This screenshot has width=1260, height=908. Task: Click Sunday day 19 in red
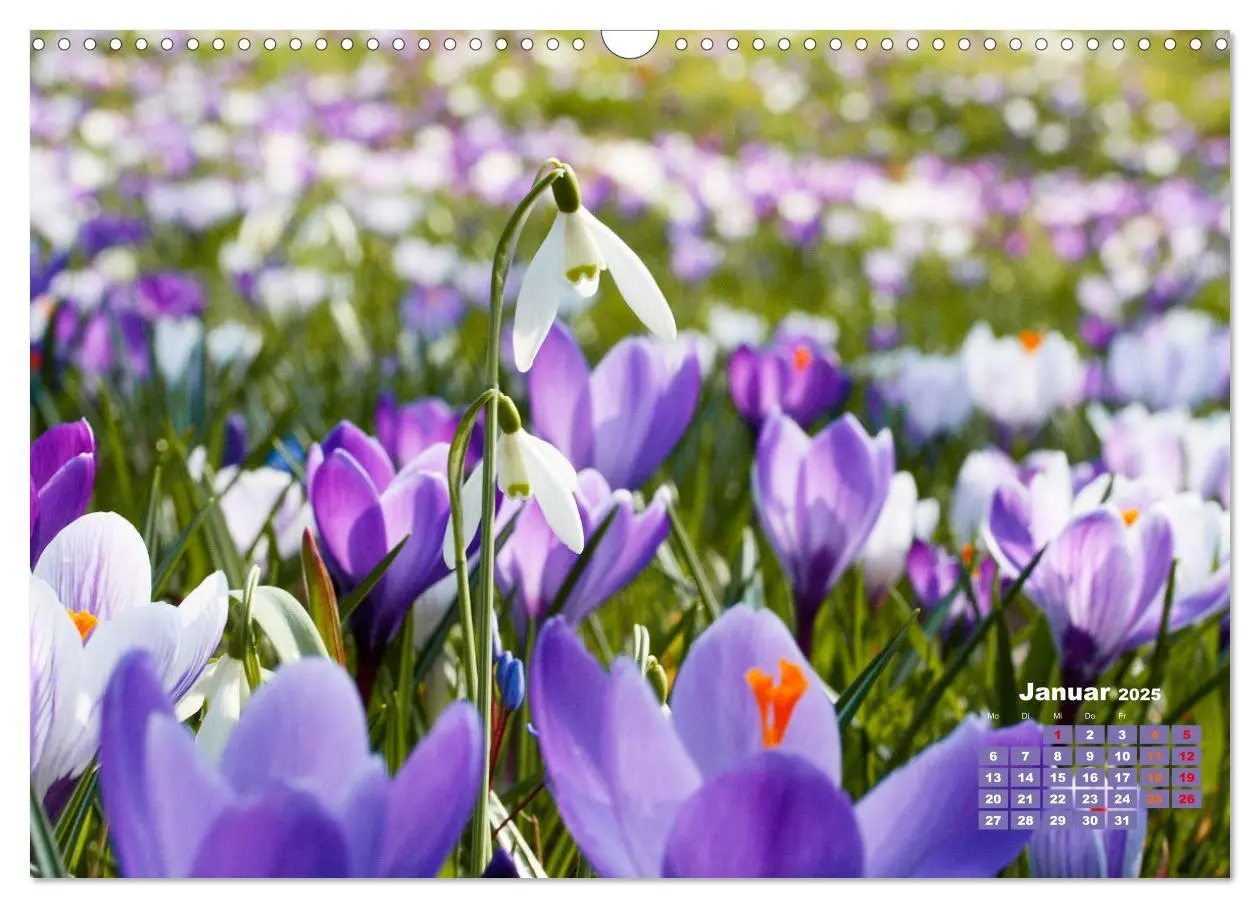(1186, 777)
